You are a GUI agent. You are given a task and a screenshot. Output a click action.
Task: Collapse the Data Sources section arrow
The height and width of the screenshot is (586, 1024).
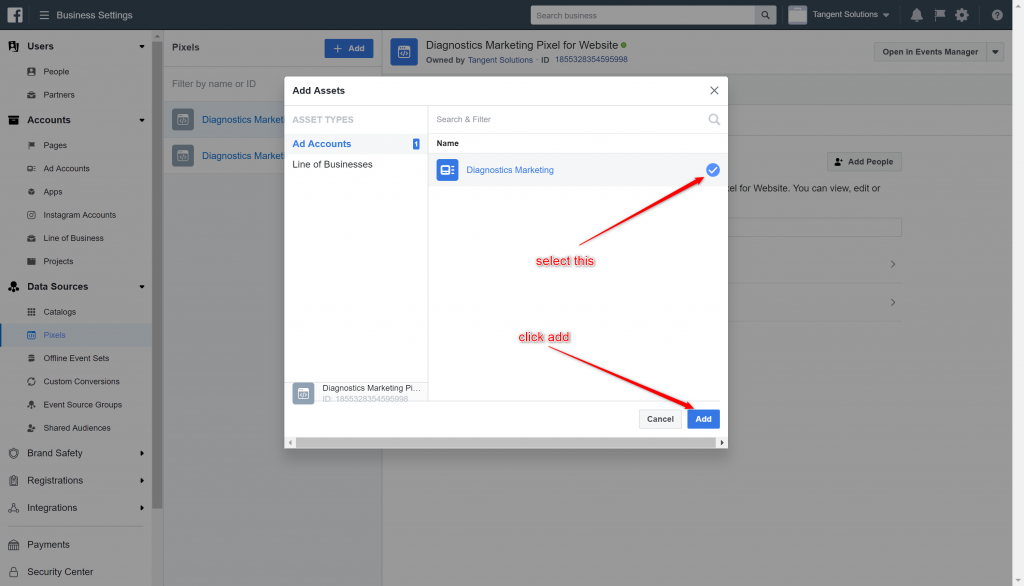pyautogui.click(x=142, y=287)
